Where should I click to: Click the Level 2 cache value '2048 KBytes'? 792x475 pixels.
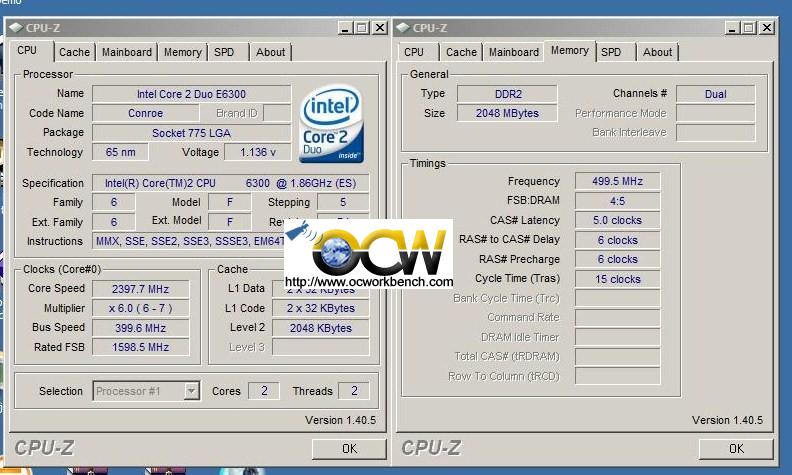point(321,328)
